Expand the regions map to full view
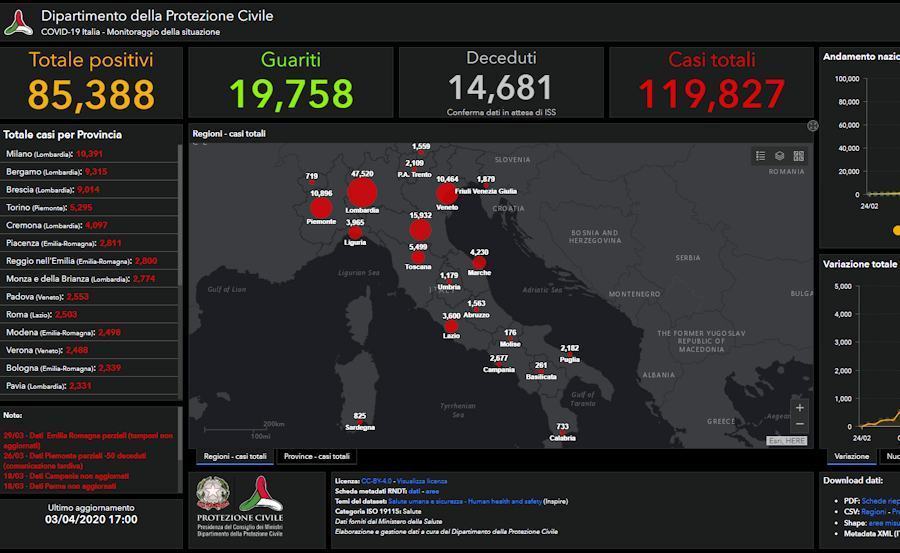900x553 pixels. click(x=813, y=126)
